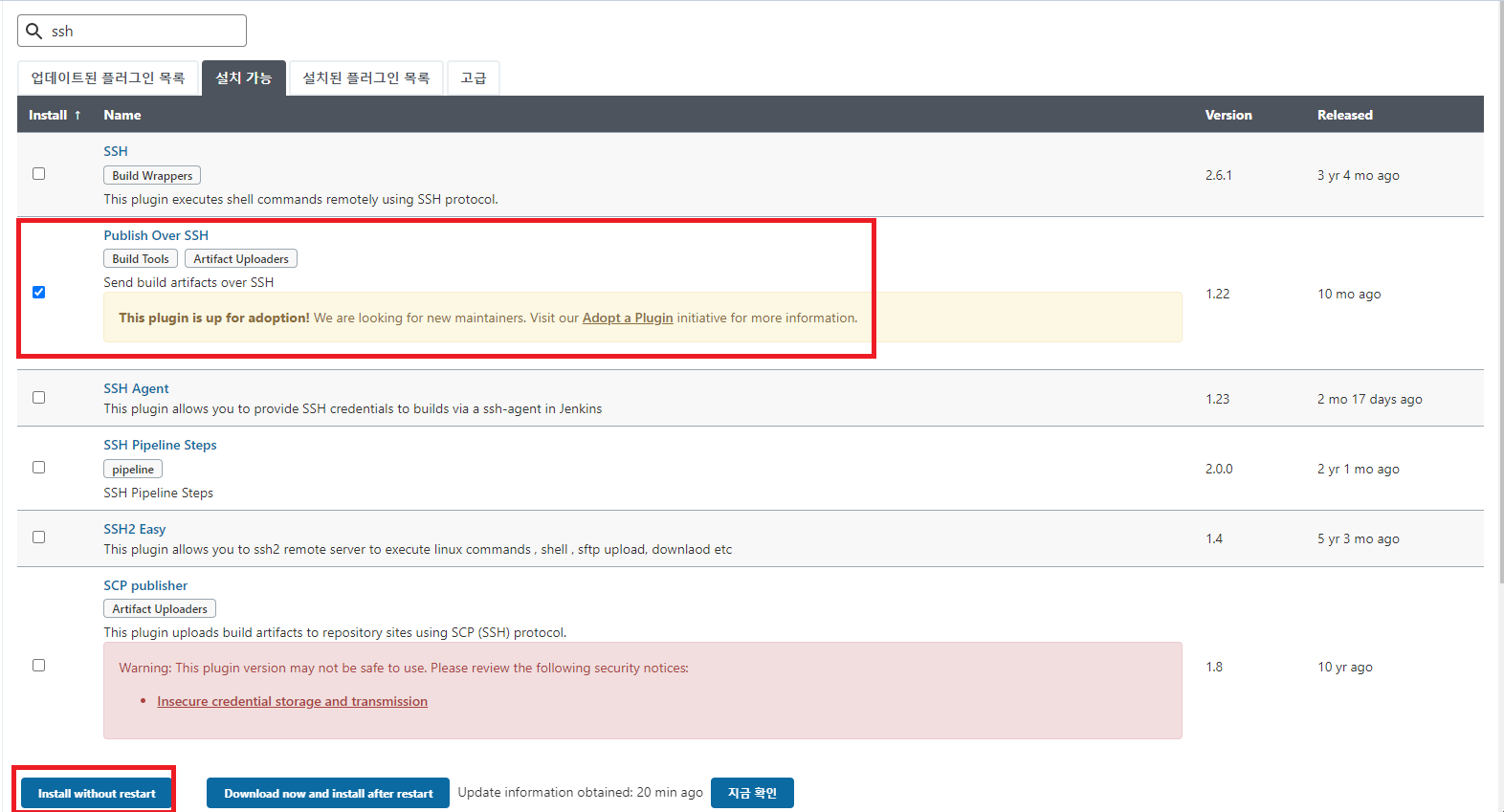Click version 1.23 cell
The height and width of the screenshot is (812, 1504).
(x=1217, y=399)
